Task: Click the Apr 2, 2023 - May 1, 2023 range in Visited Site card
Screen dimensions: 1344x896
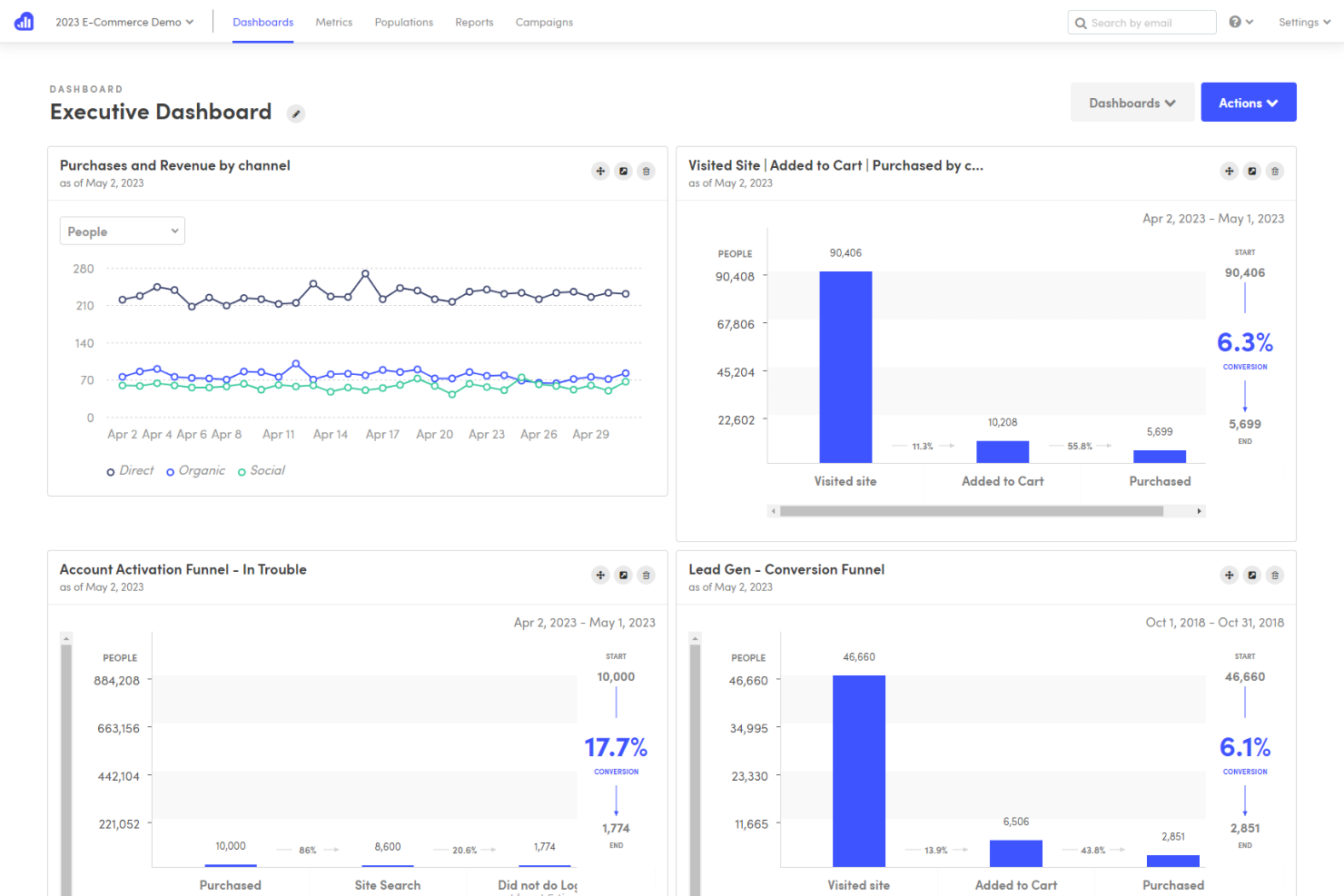Action: click(1213, 219)
